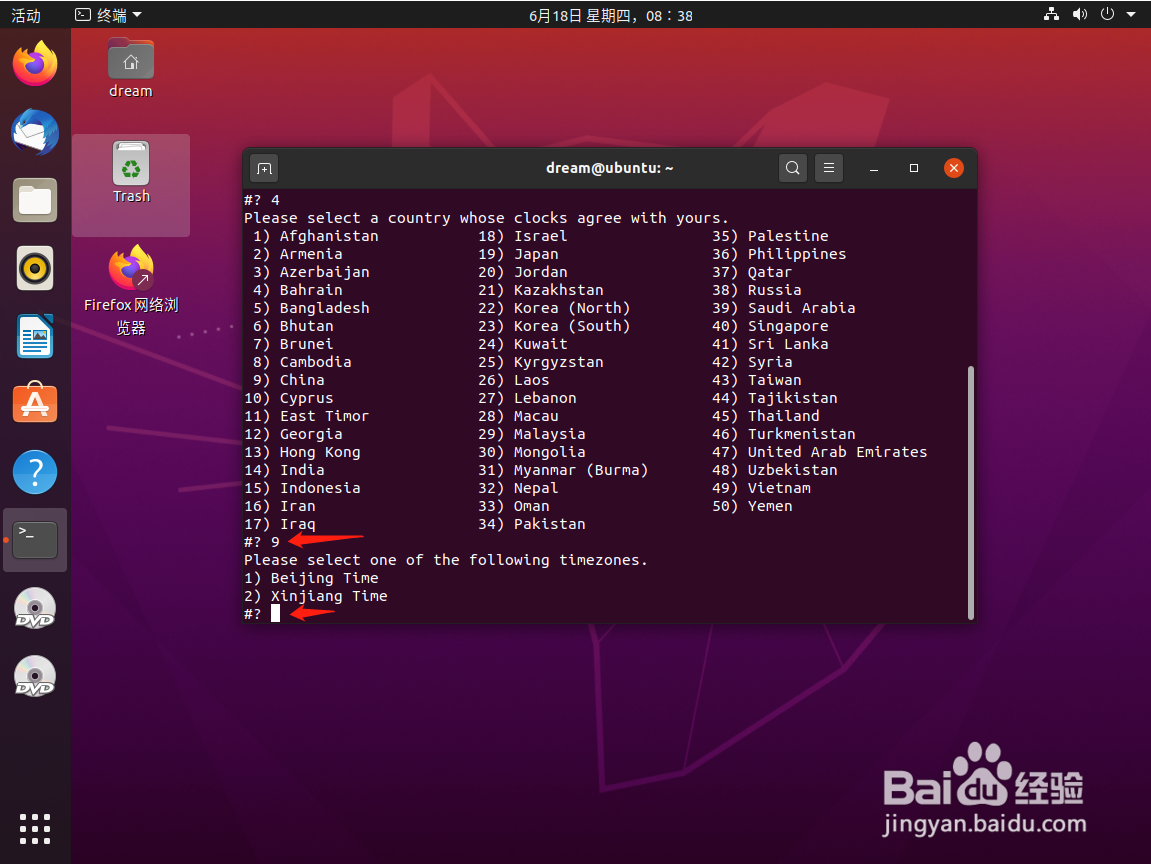The height and width of the screenshot is (864, 1151).
Task: Click the "Thailand" list entry
Action: tap(783, 416)
